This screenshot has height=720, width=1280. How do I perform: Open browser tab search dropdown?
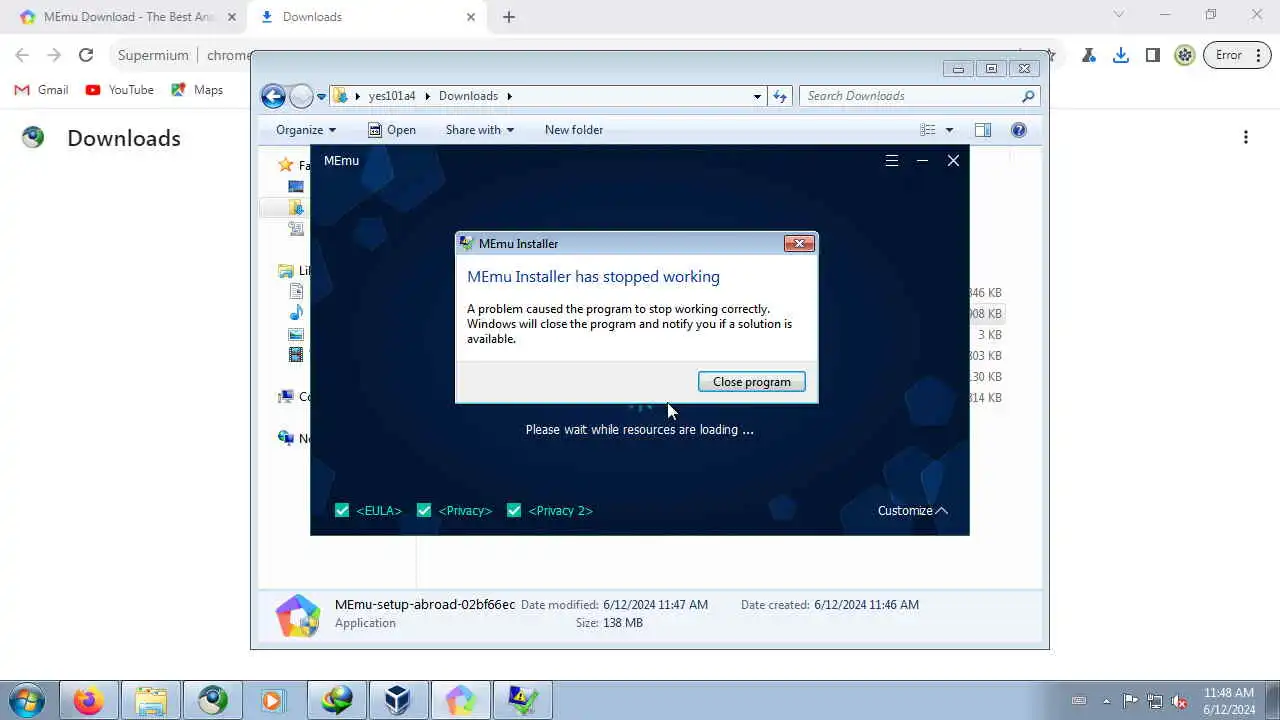tap(1119, 14)
